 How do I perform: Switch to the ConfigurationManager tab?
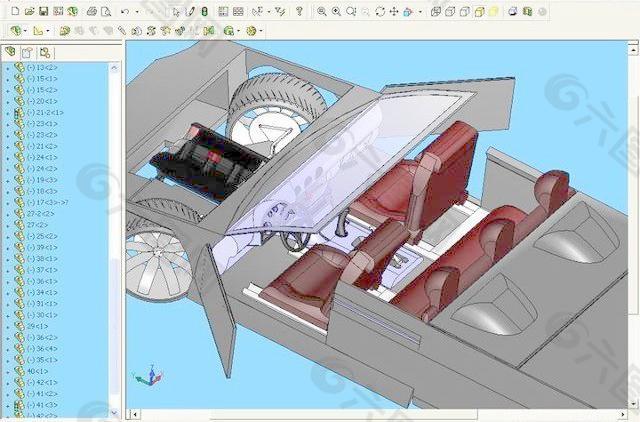pos(45,52)
